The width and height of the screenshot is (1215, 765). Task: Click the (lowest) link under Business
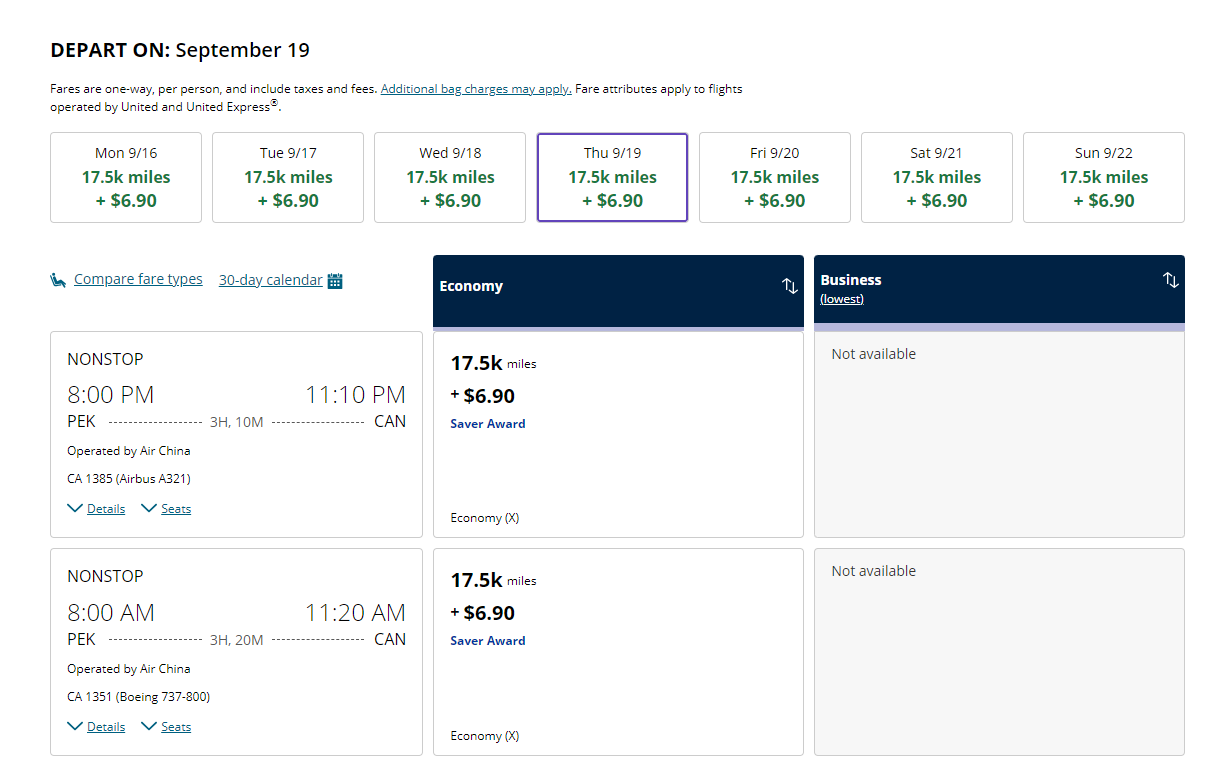click(842, 299)
